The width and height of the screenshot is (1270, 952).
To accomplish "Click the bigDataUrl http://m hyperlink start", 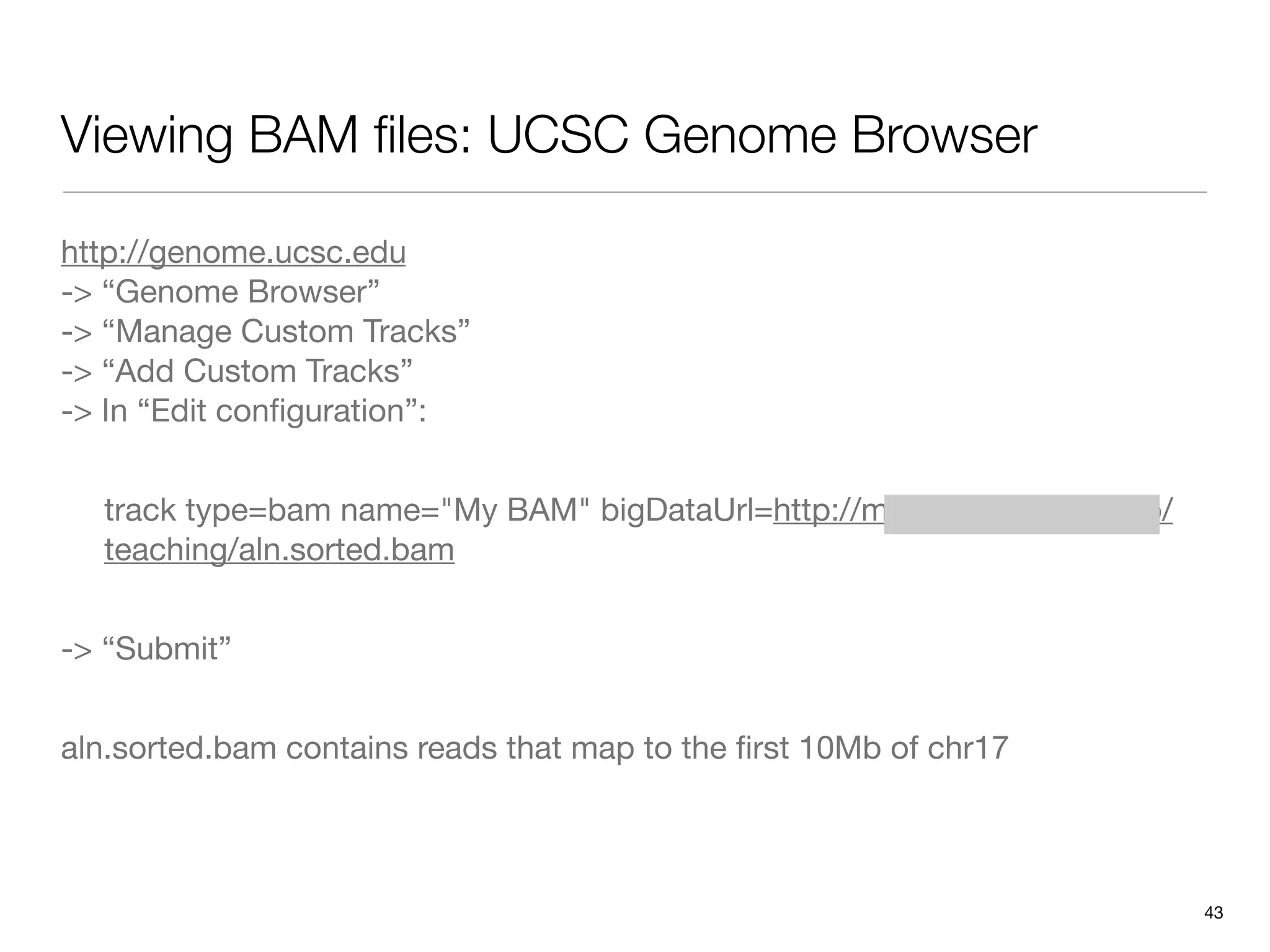I will click(828, 511).
